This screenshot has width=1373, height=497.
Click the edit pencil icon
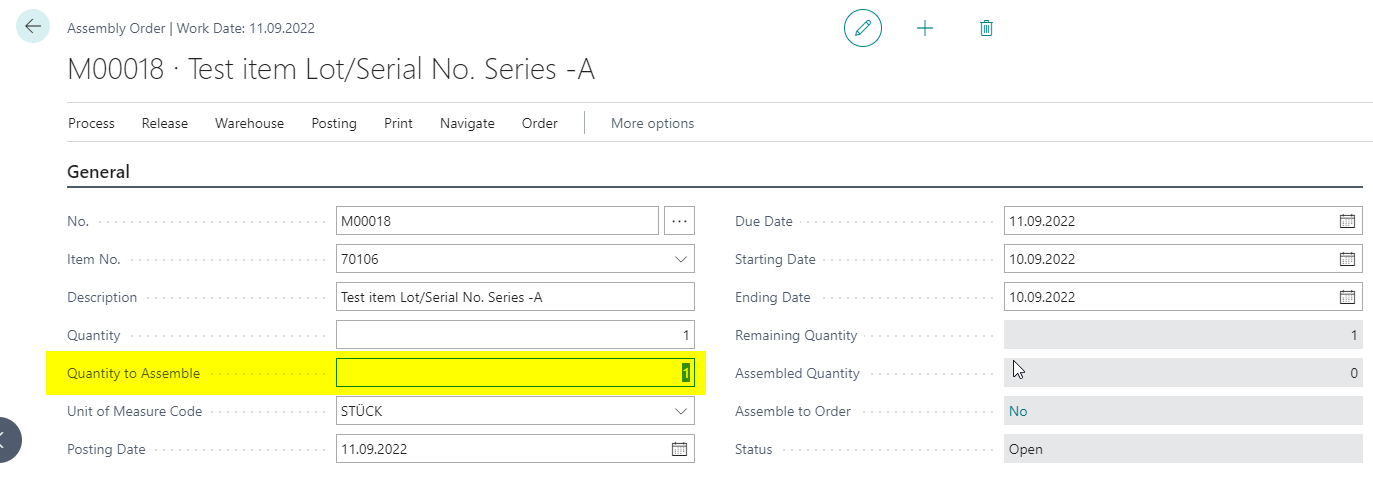point(863,28)
